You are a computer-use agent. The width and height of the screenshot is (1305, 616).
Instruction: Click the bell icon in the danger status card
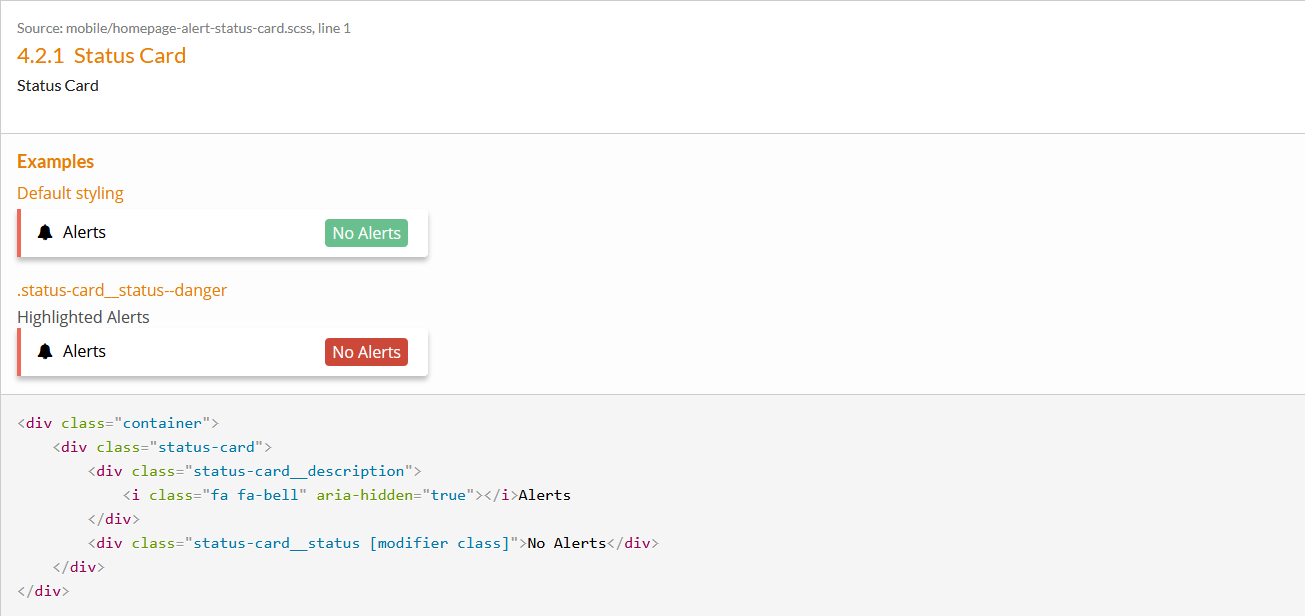click(45, 351)
